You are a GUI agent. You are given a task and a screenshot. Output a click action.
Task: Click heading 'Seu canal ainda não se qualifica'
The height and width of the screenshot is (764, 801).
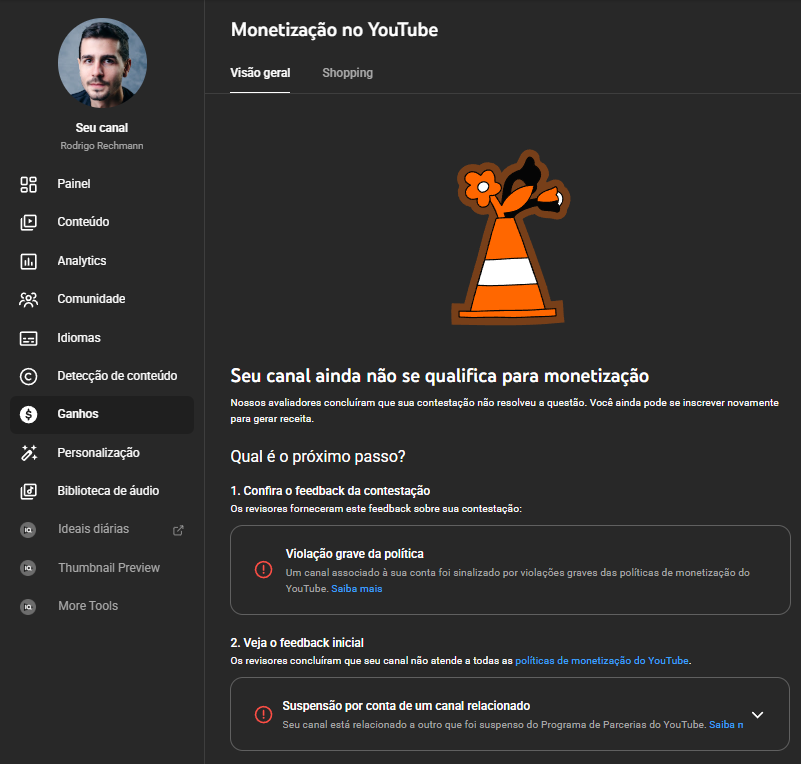(439, 376)
